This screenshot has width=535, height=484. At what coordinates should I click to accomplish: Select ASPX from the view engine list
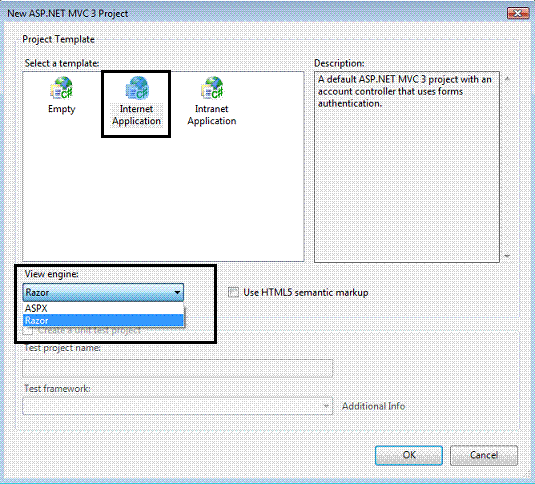(103, 308)
